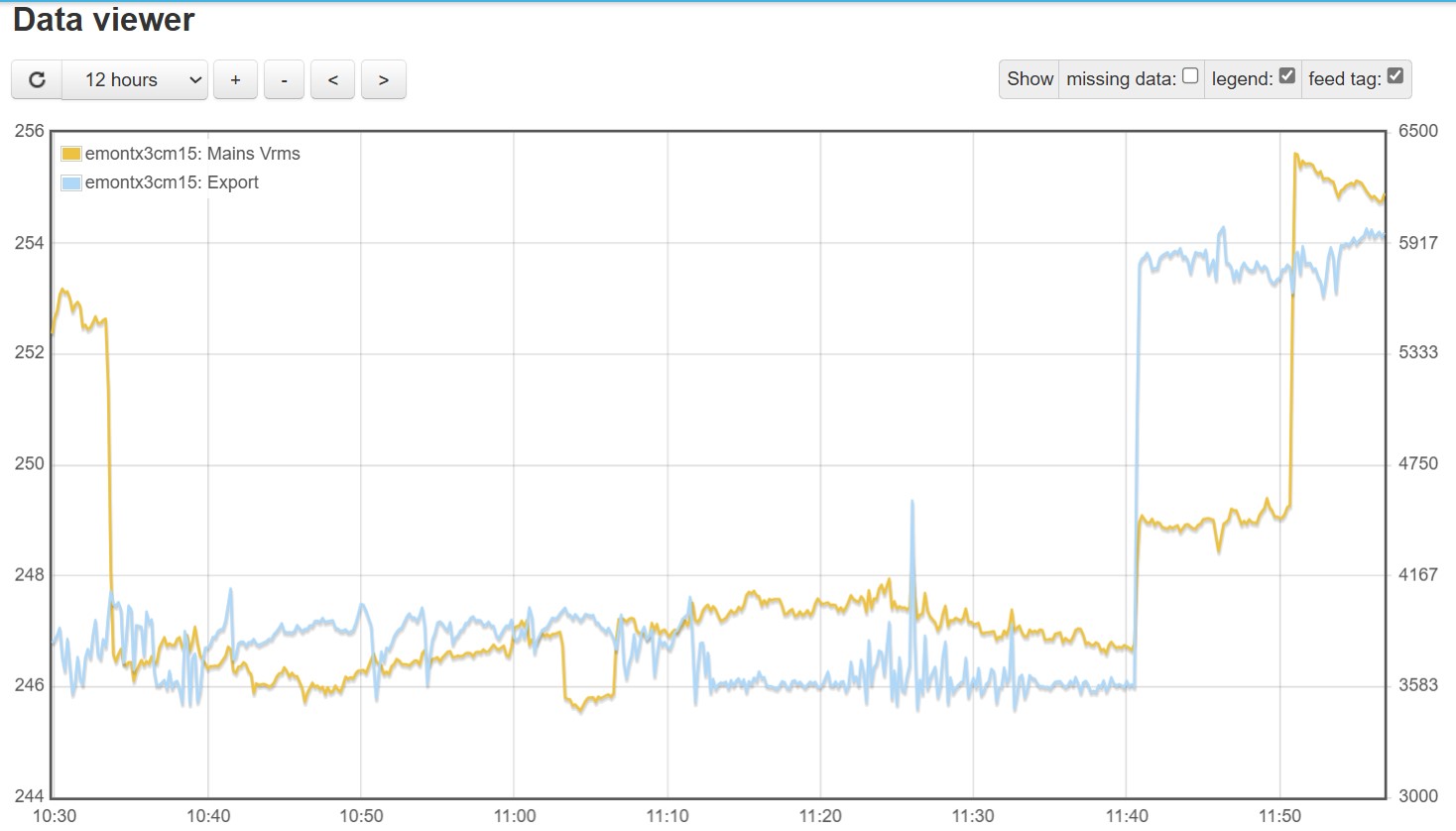This screenshot has width=1456, height=831.
Task: Zoom in with the plus button
Action: click(x=235, y=79)
